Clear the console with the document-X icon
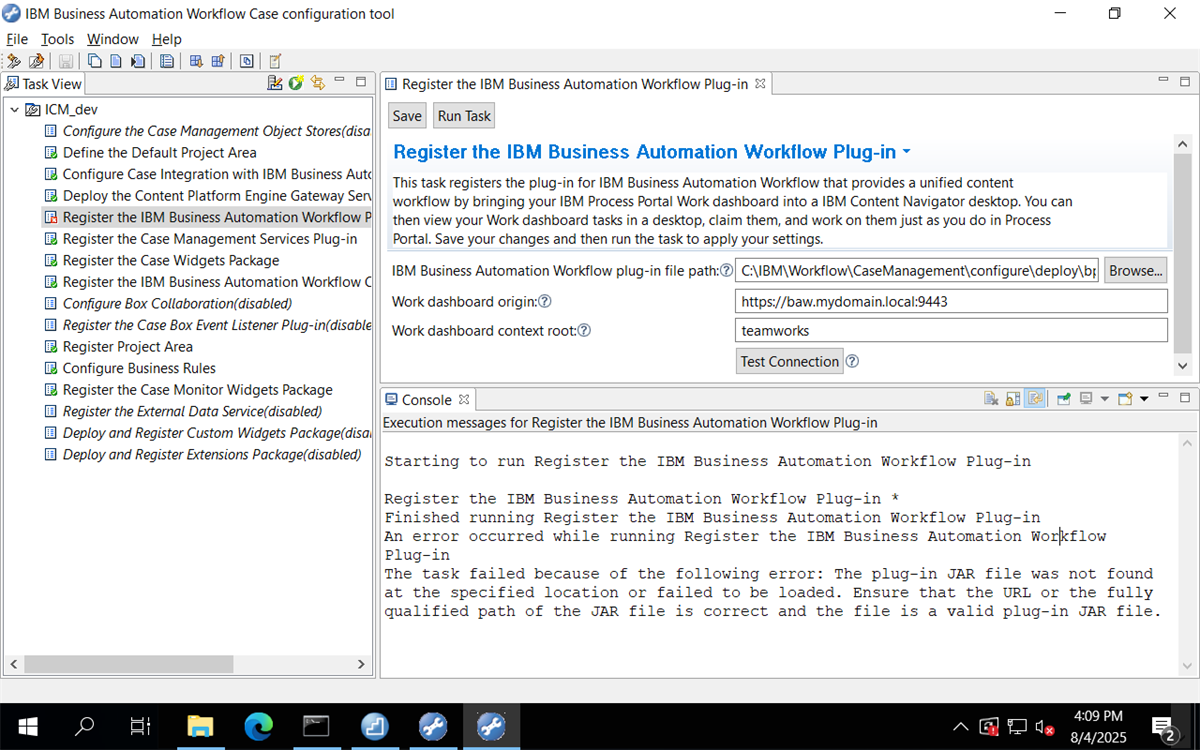1200x750 pixels. click(x=991, y=399)
